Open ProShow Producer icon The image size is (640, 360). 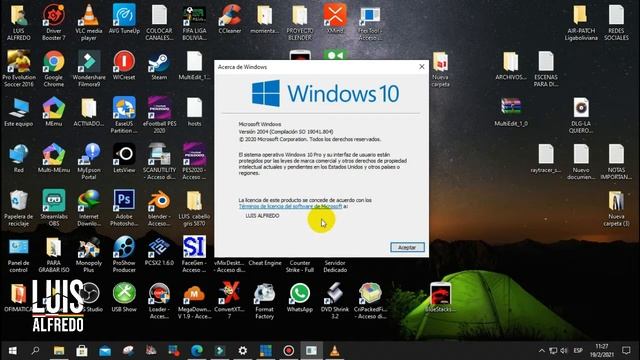124,255
